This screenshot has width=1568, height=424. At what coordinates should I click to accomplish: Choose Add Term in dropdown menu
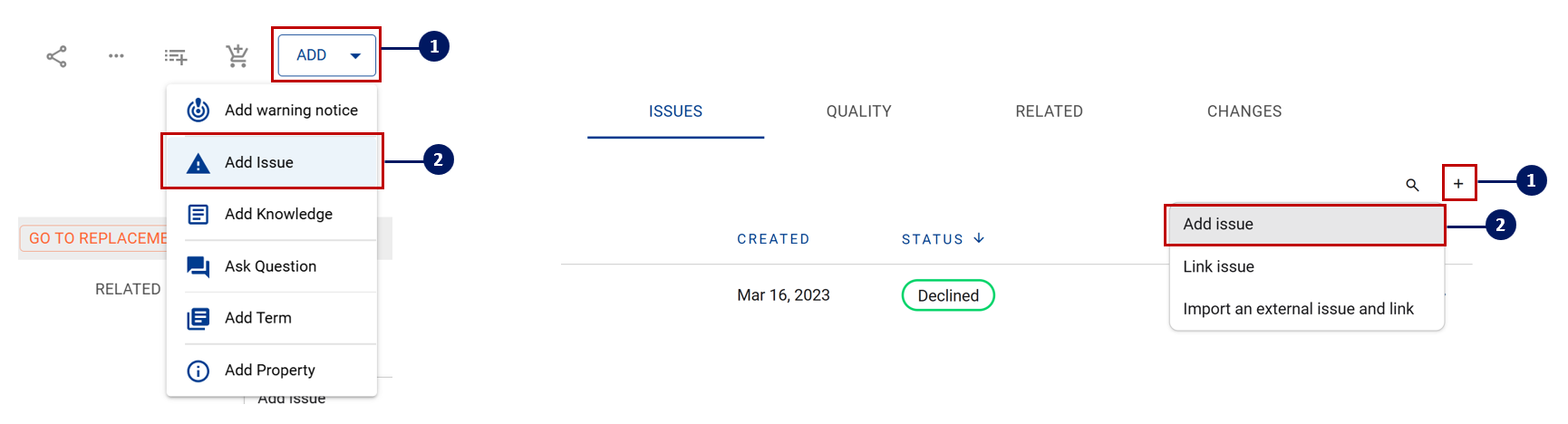point(258,318)
